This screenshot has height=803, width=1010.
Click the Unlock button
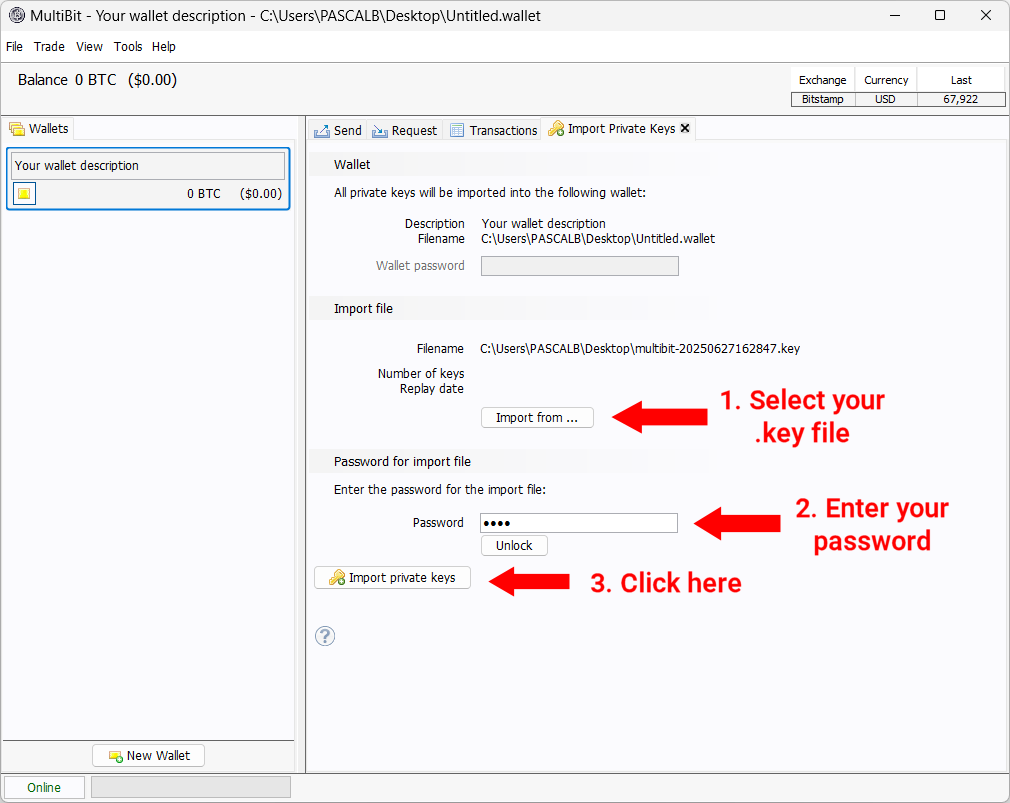coord(513,545)
